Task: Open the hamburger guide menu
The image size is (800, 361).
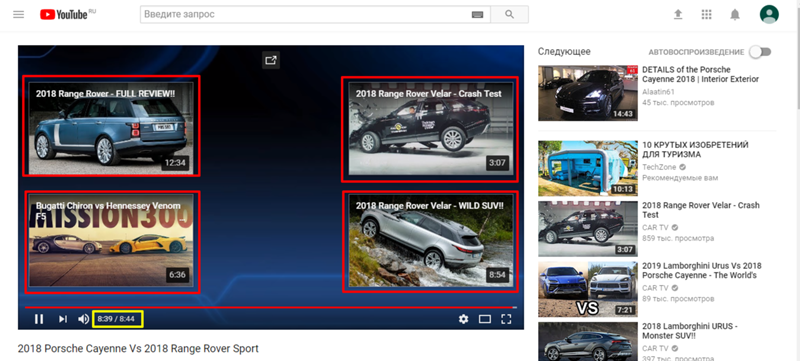Action: click(x=19, y=14)
